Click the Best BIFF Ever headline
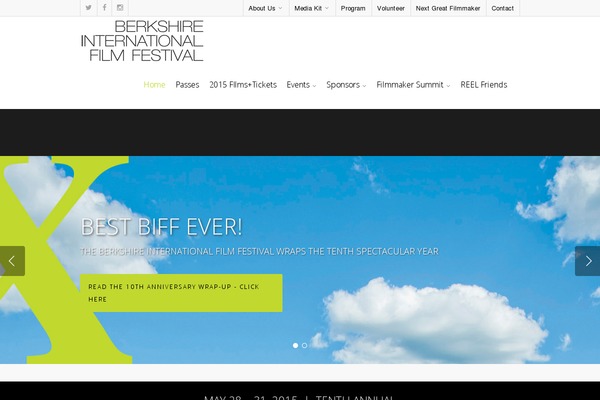This screenshot has height=400, width=600. [x=161, y=227]
